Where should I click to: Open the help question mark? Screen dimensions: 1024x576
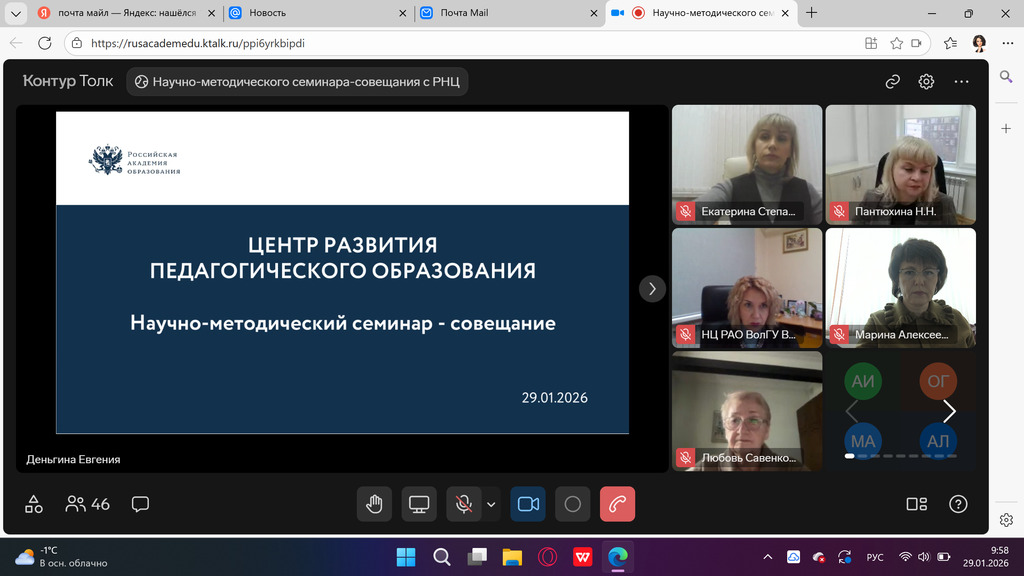tap(958, 504)
